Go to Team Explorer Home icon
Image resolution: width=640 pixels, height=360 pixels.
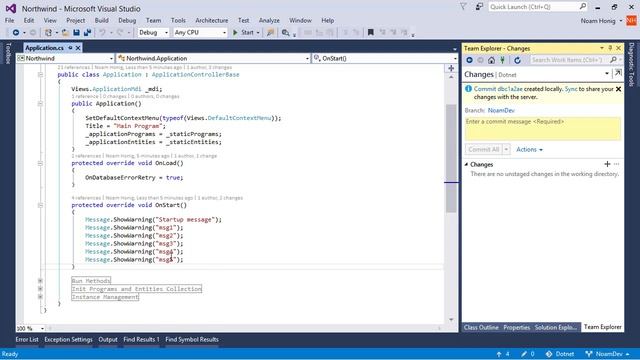click(491, 60)
